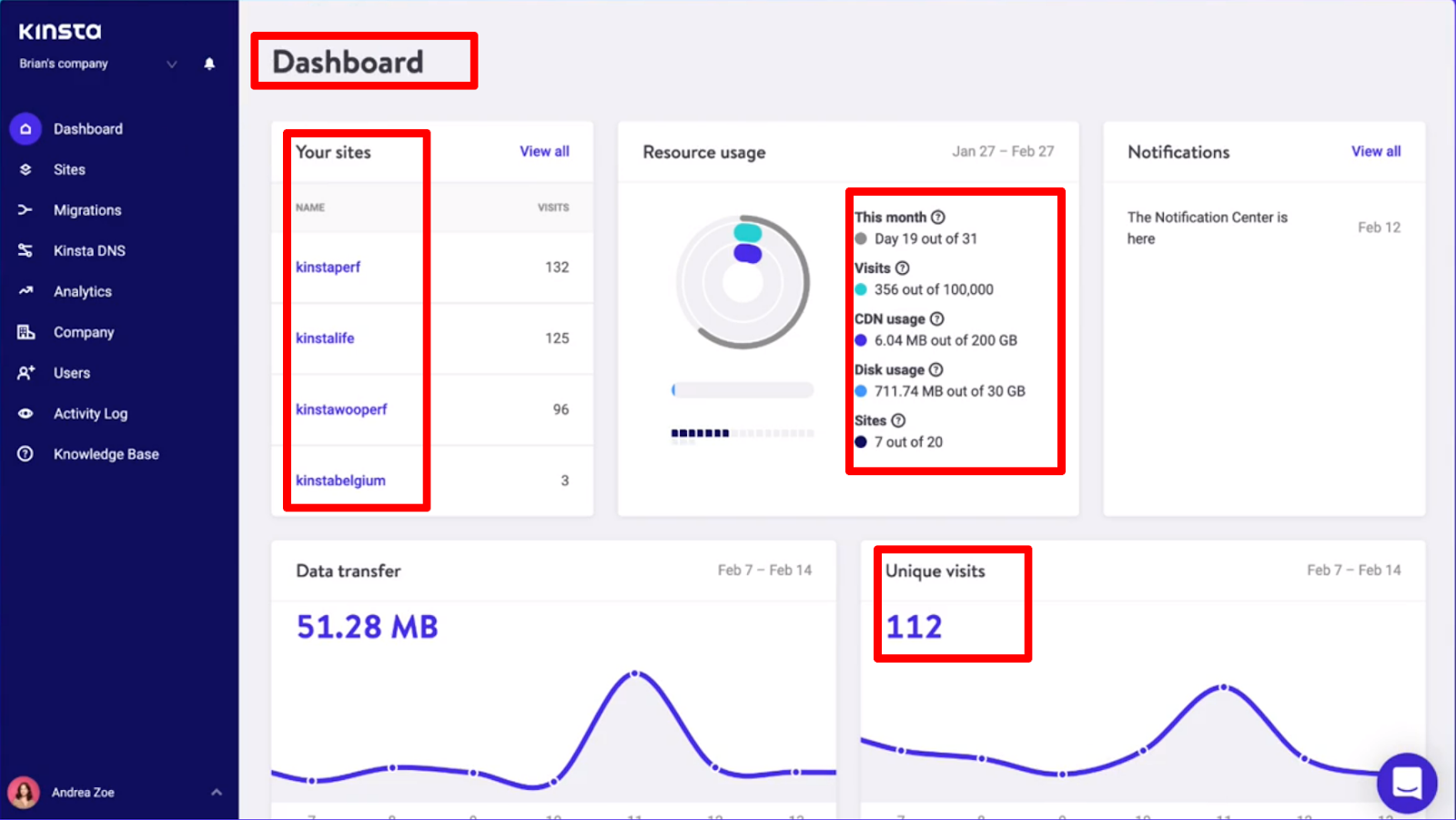Screen dimensions: 1456x820
Task: Click help icon beside Sites in resource usage
Action: (898, 420)
